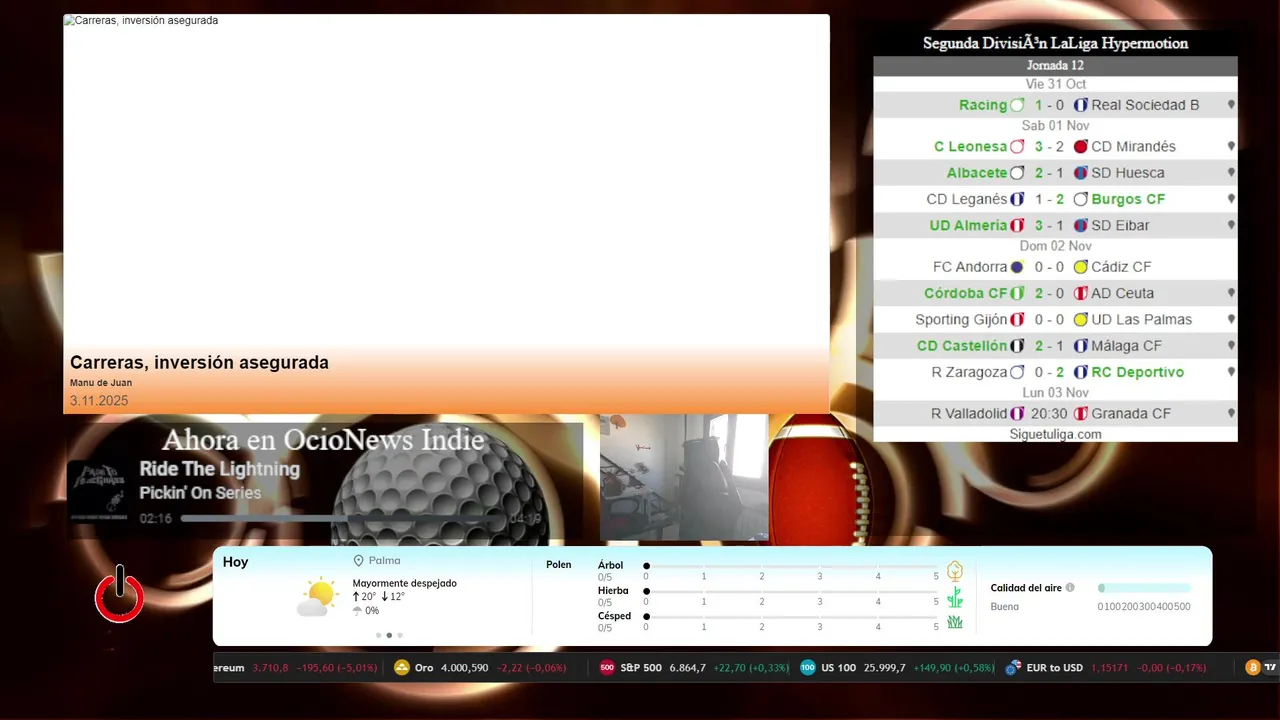The image size is (1280, 720).
Task: Click the Árbol pollen level slider
Action: 791,566
